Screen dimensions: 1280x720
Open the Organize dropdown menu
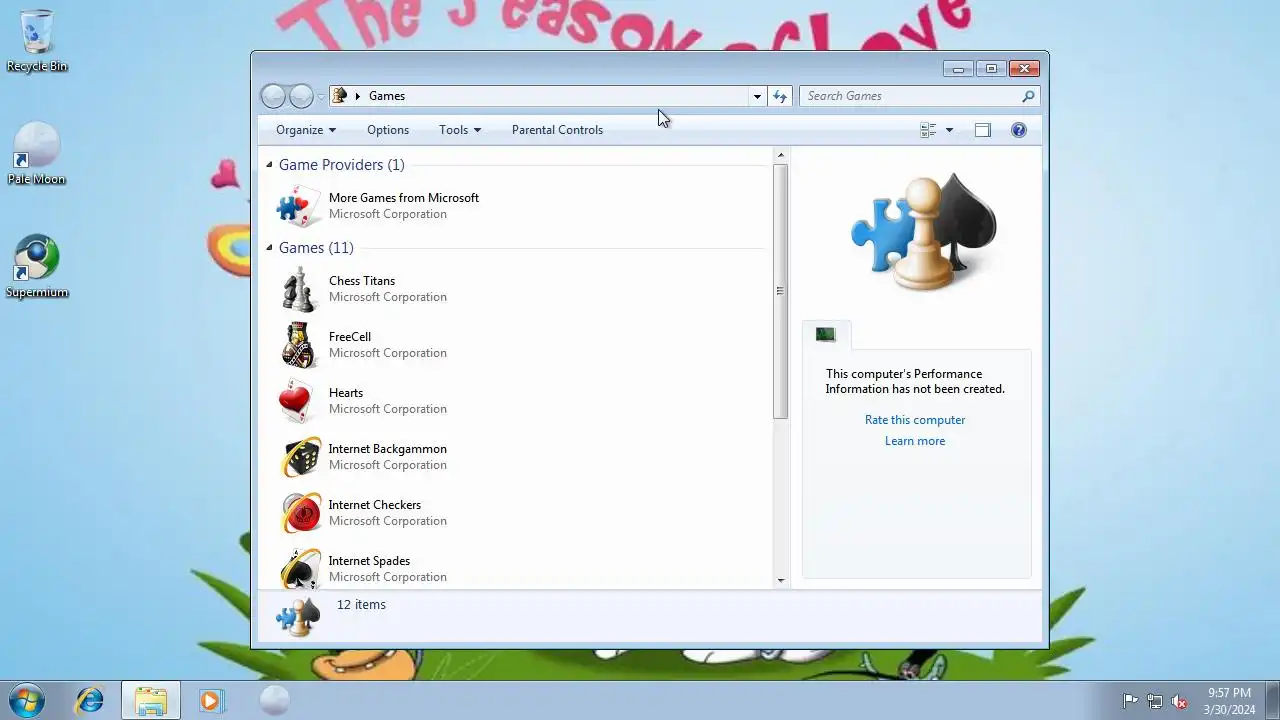pos(306,130)
